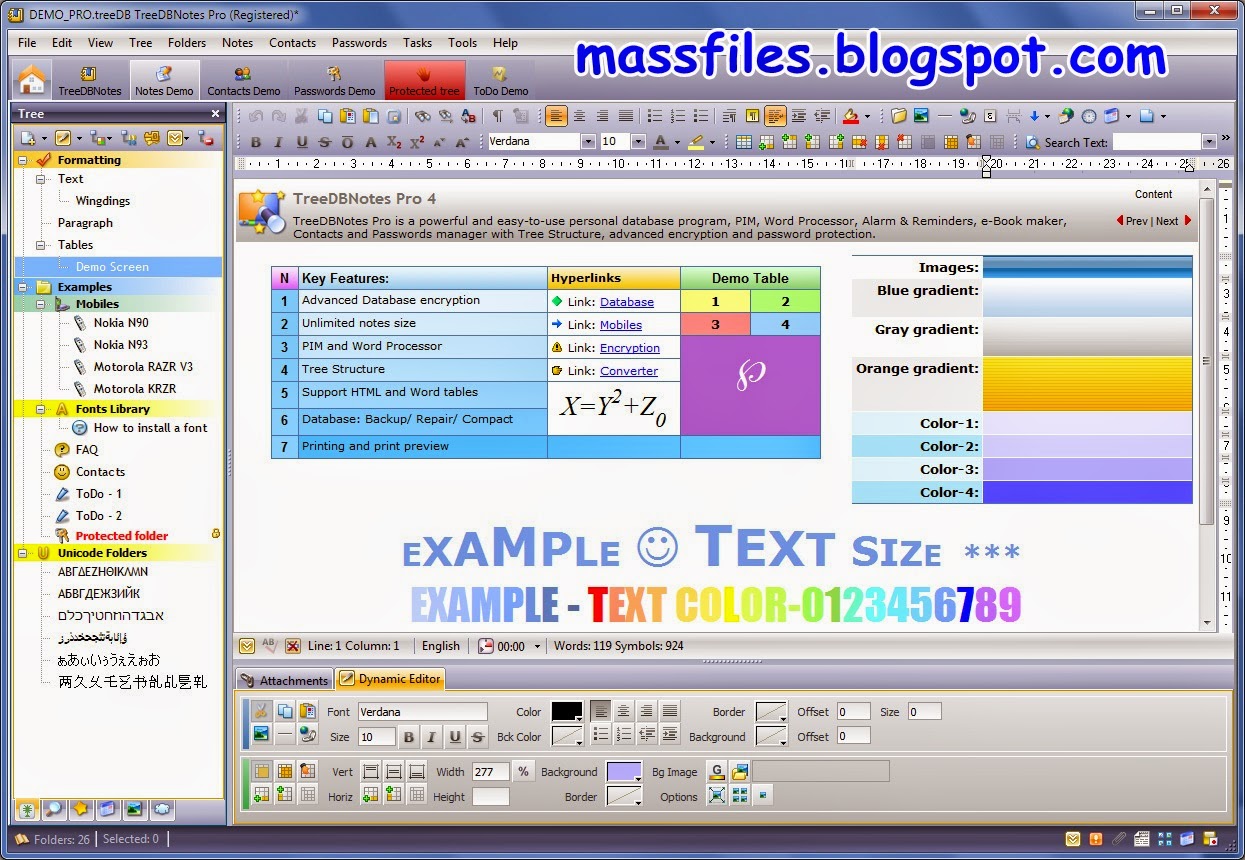This screenshot has height=860, width=1245.
Task: Click the Strikethrough S icon in format toolbar
Action: click(x=324, y=142)
